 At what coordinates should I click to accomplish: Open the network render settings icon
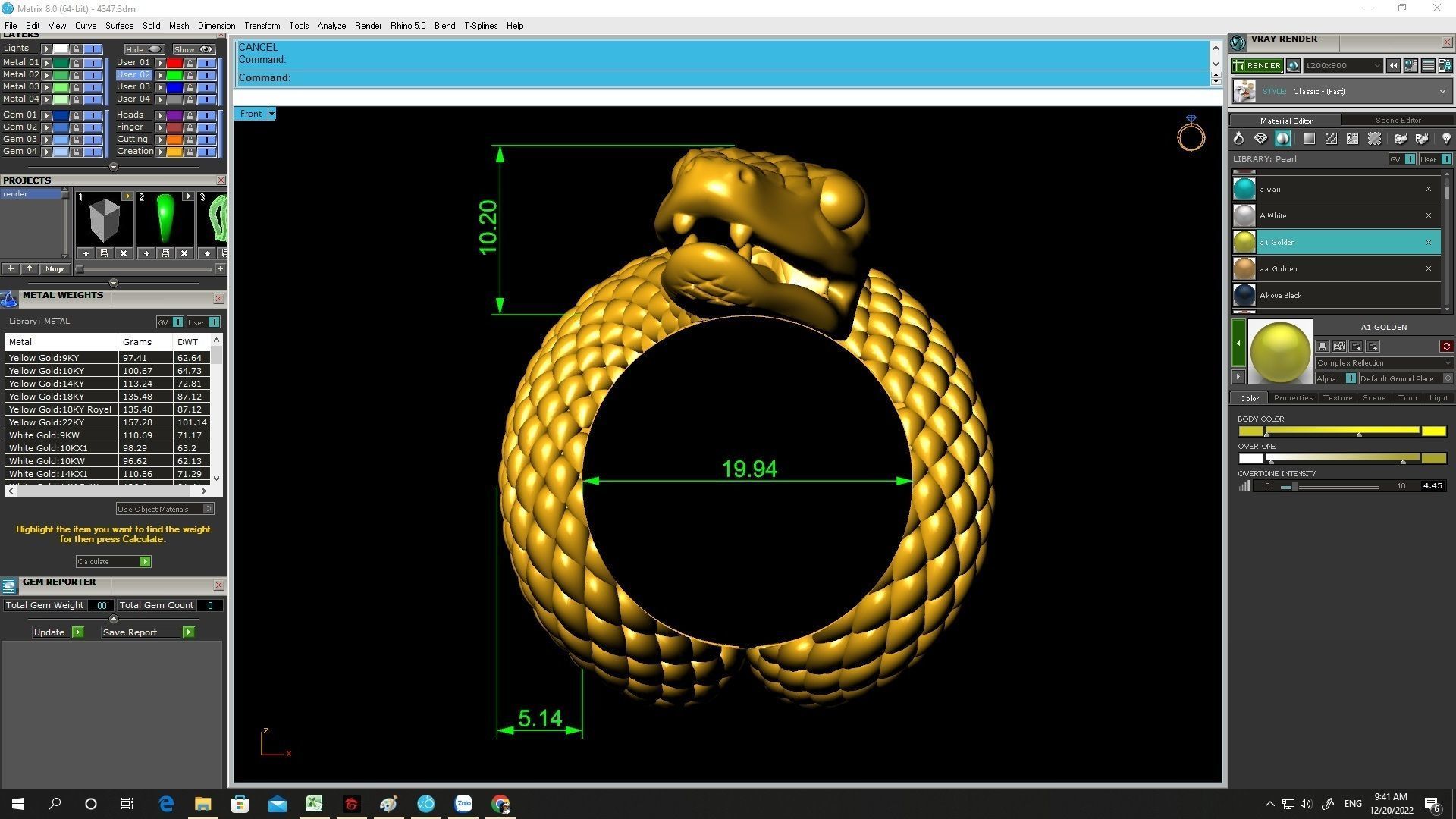coord(1445,66)
